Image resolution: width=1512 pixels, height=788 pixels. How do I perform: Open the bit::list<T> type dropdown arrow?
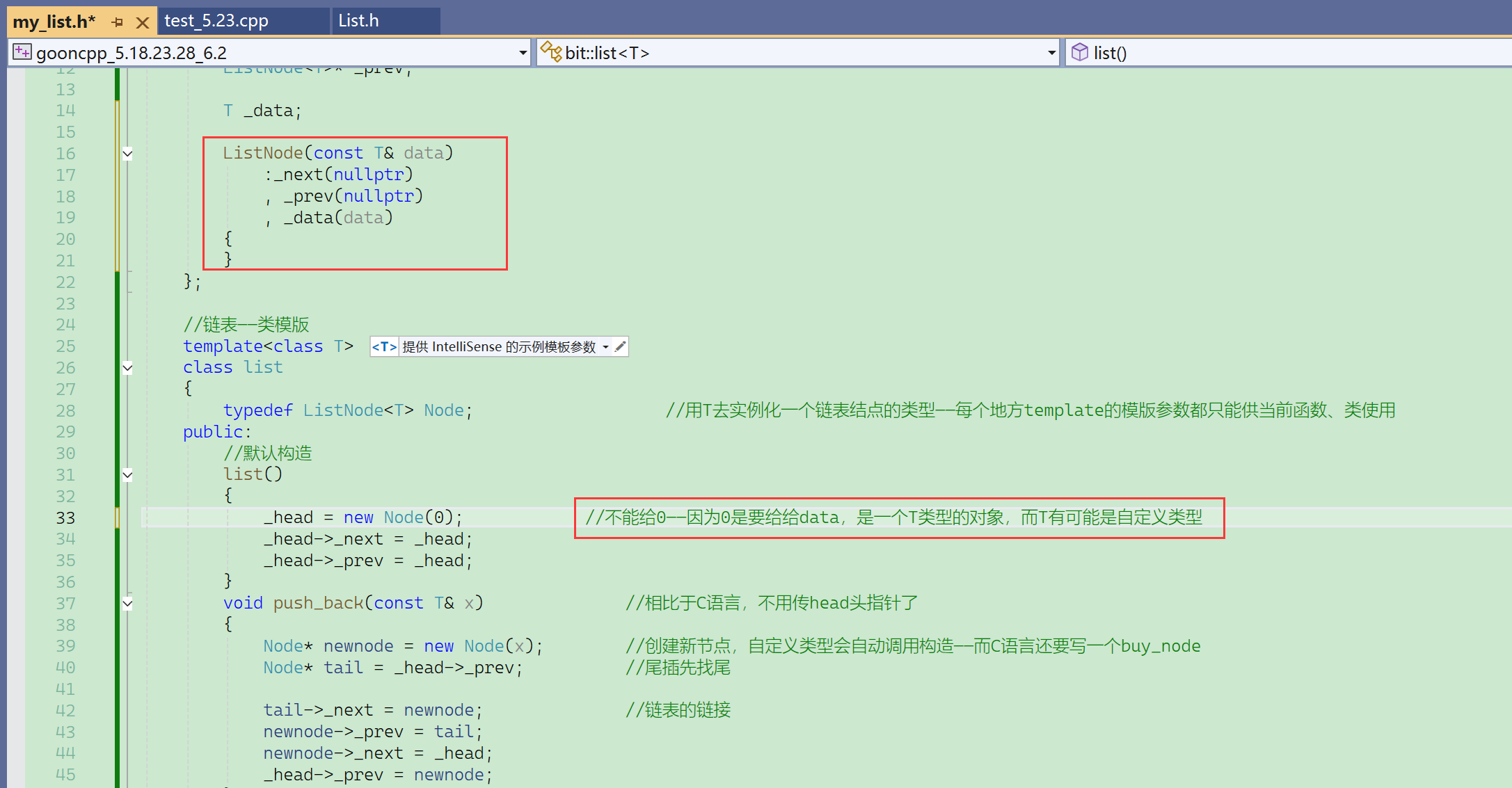(x=1051, y=53)
